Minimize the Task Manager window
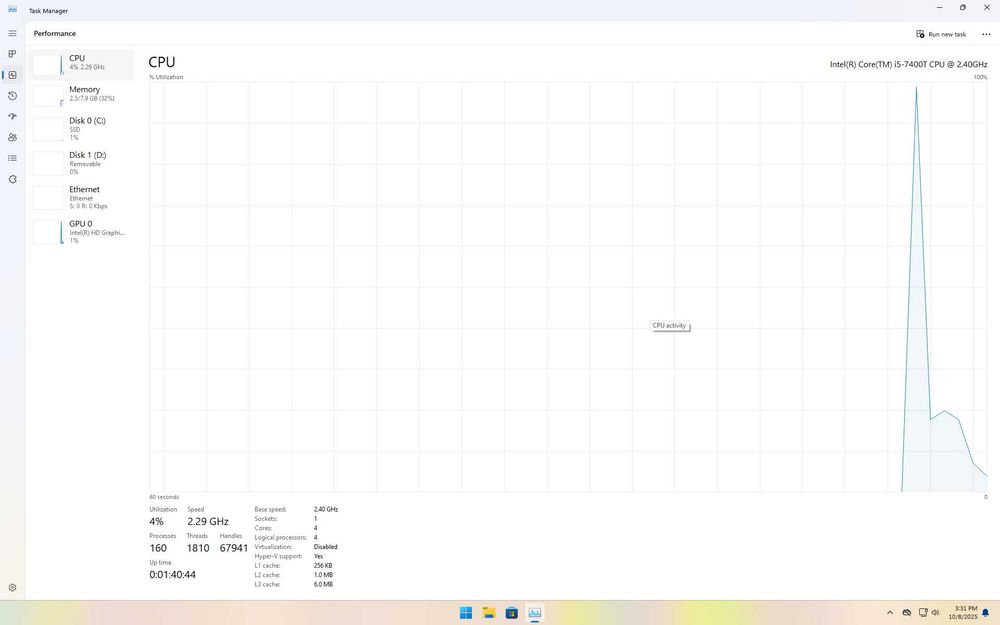 (x=939, y=8)
